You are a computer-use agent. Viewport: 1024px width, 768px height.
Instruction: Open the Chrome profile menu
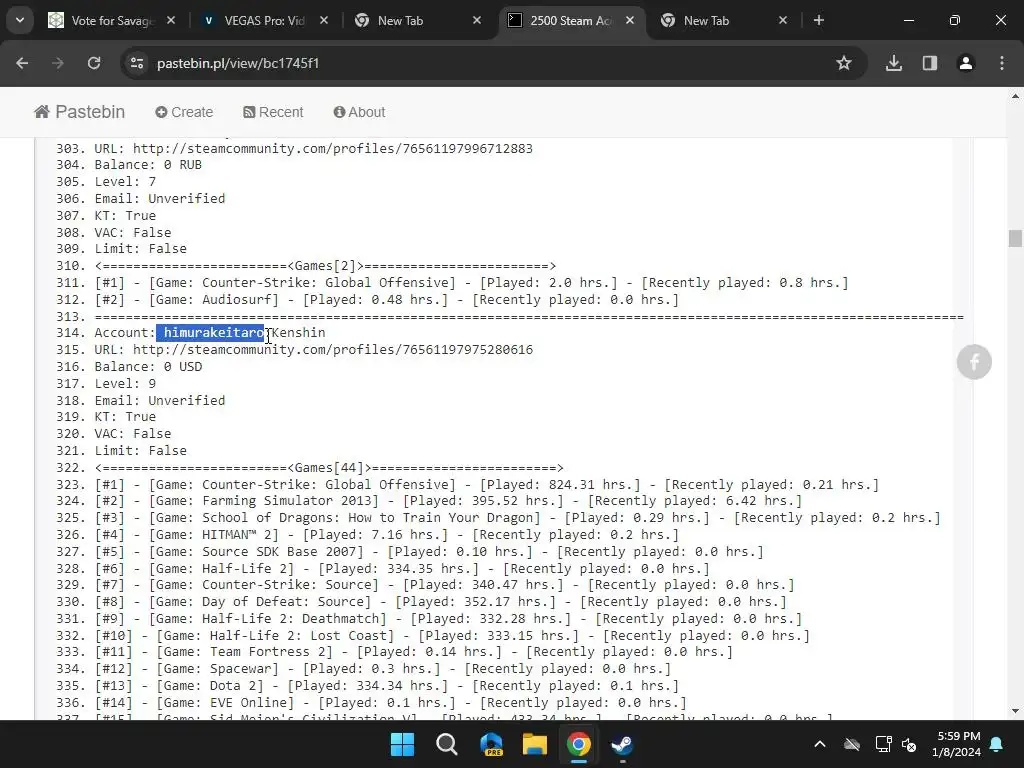tap(966, 63)
